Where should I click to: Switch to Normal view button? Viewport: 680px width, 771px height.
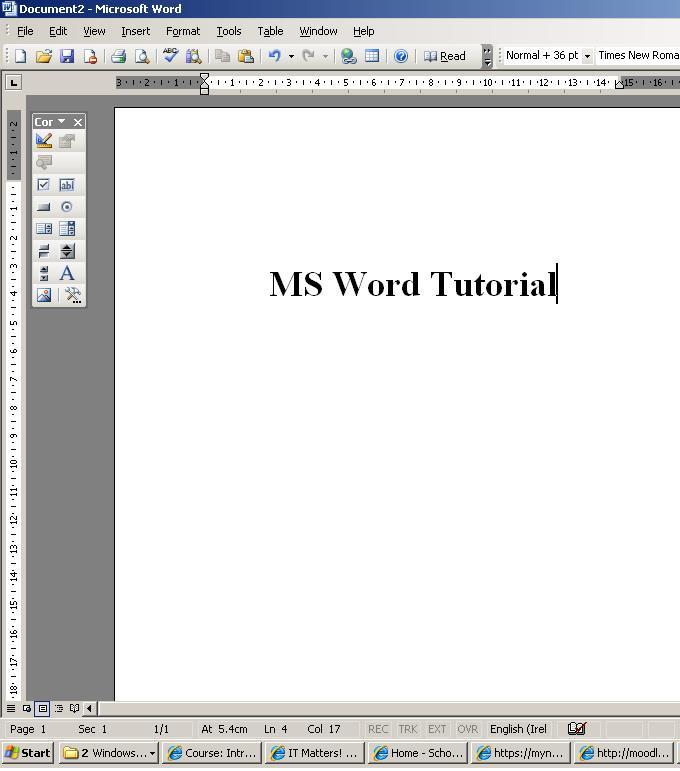point(11,709)
